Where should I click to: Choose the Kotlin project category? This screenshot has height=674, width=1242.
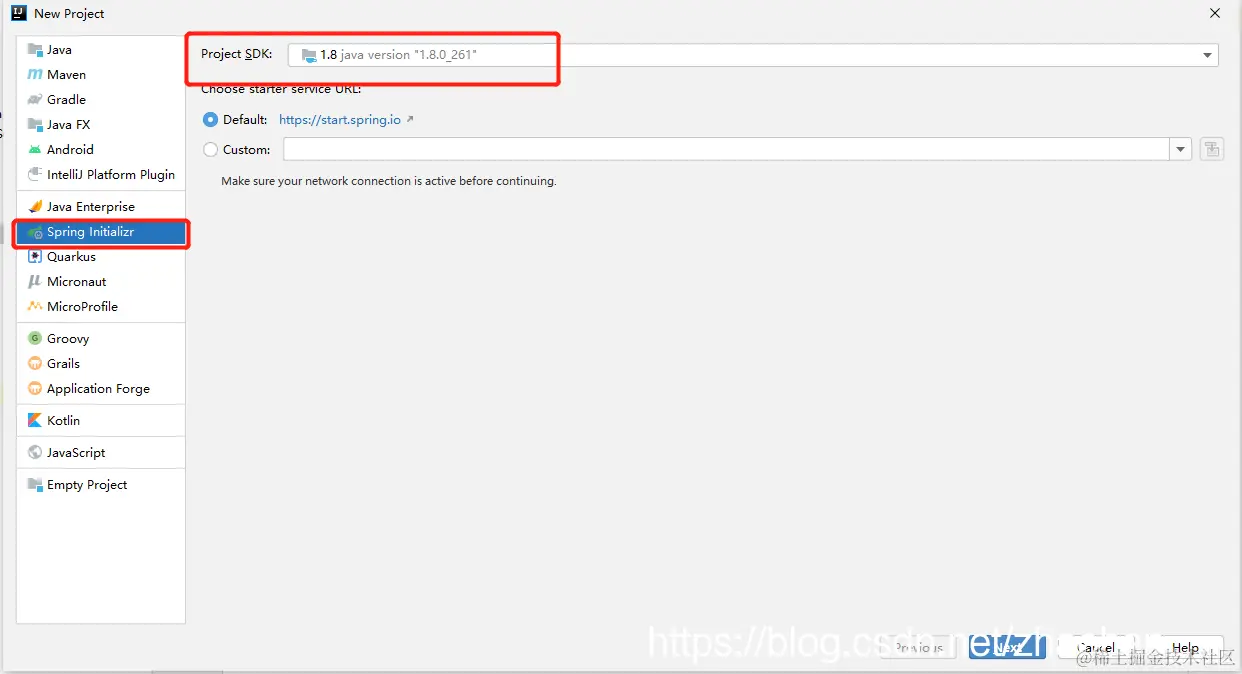[101, 421]
